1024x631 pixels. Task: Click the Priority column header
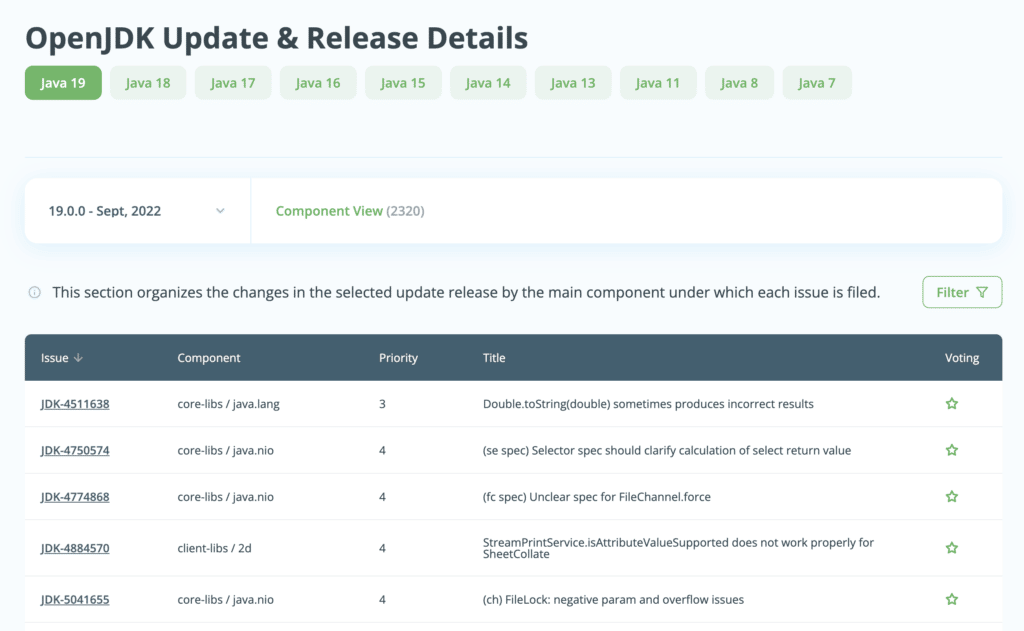coord(398,358)
